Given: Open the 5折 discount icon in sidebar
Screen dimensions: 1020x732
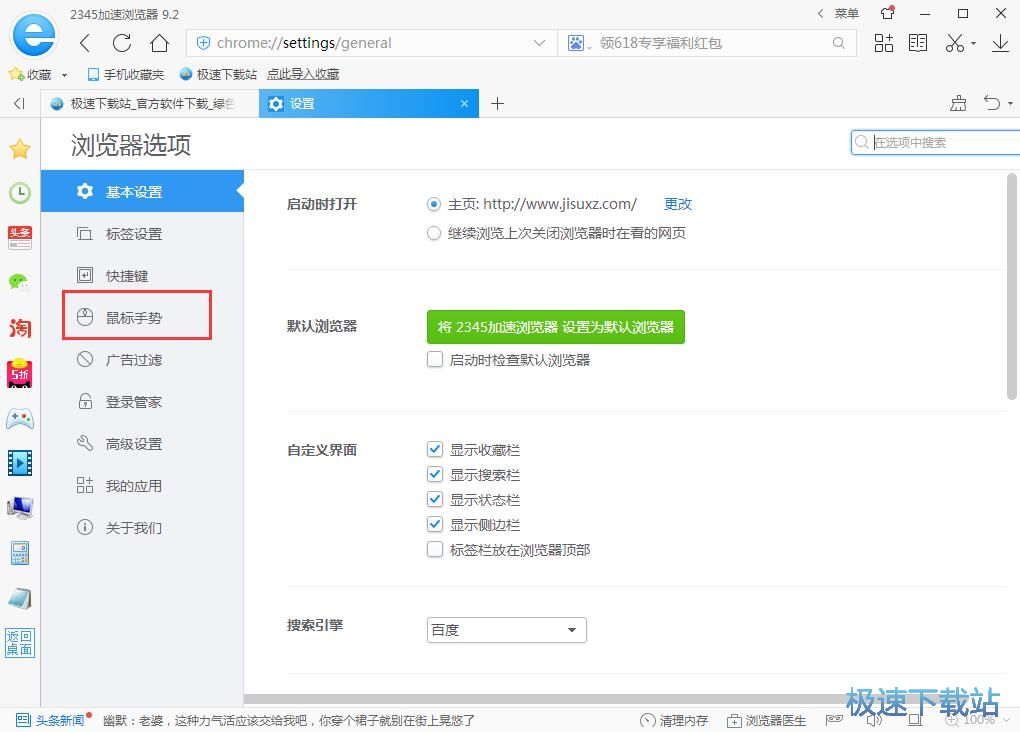Looking at the screenshot, I should 20,373.
